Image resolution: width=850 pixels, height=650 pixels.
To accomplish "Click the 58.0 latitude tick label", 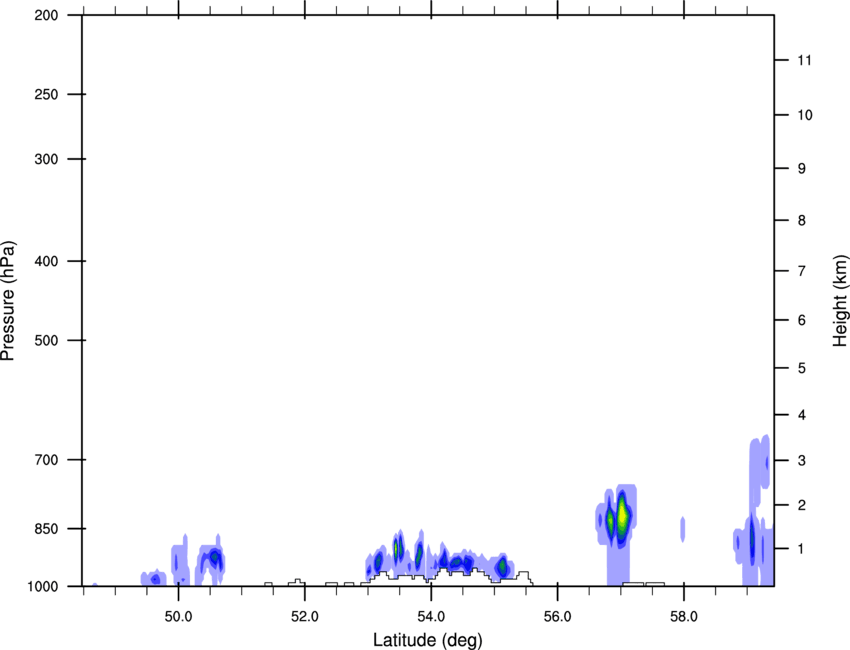I will [684, 617].
